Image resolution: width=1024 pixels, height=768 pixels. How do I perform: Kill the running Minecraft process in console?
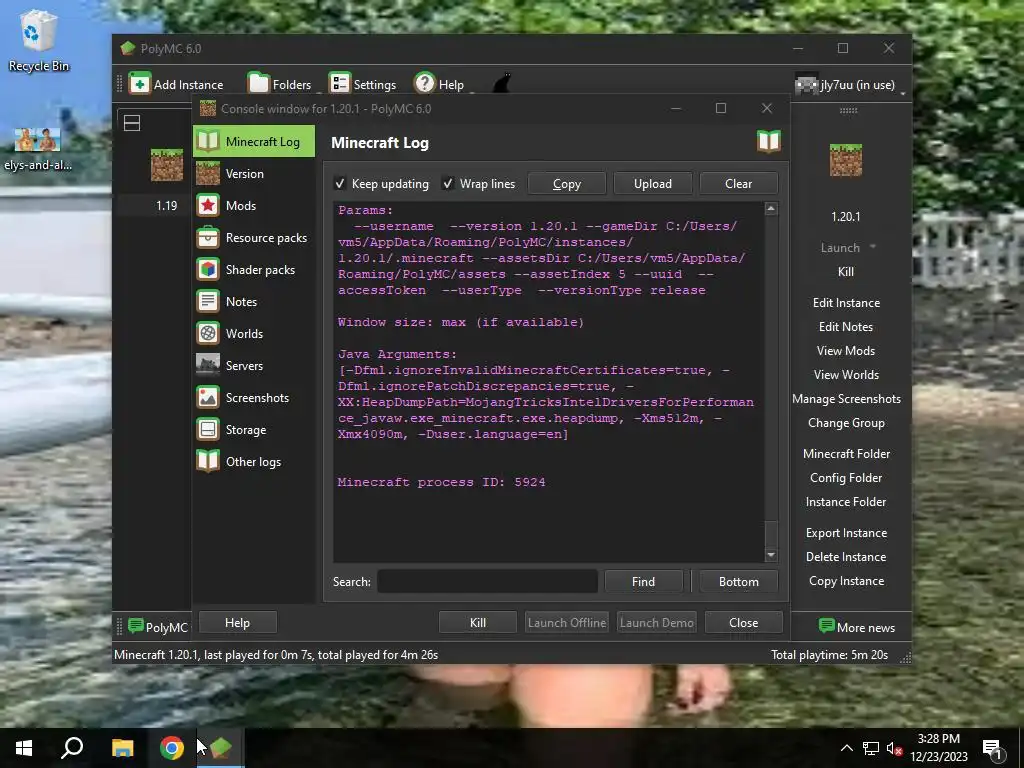tap(478, 623)
